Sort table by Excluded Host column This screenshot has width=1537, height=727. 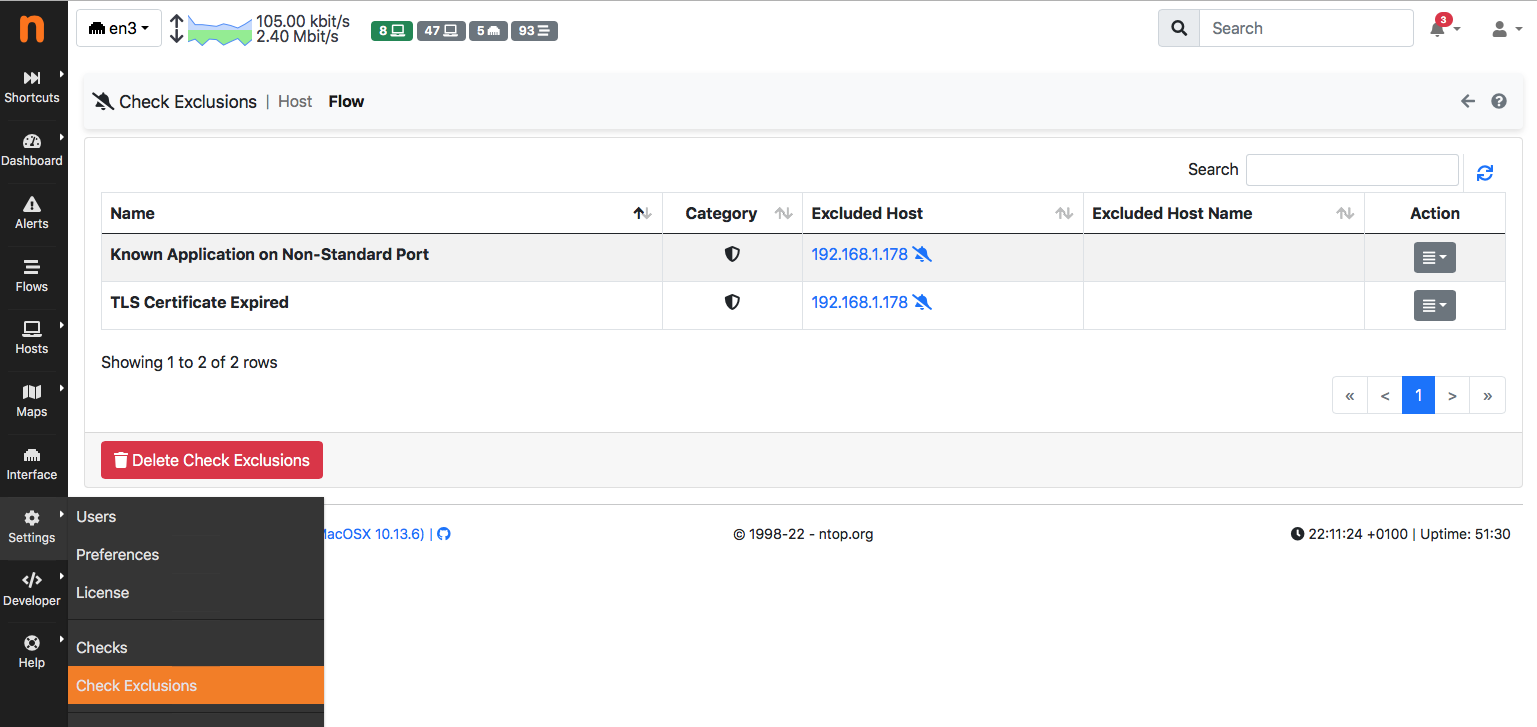943,213
